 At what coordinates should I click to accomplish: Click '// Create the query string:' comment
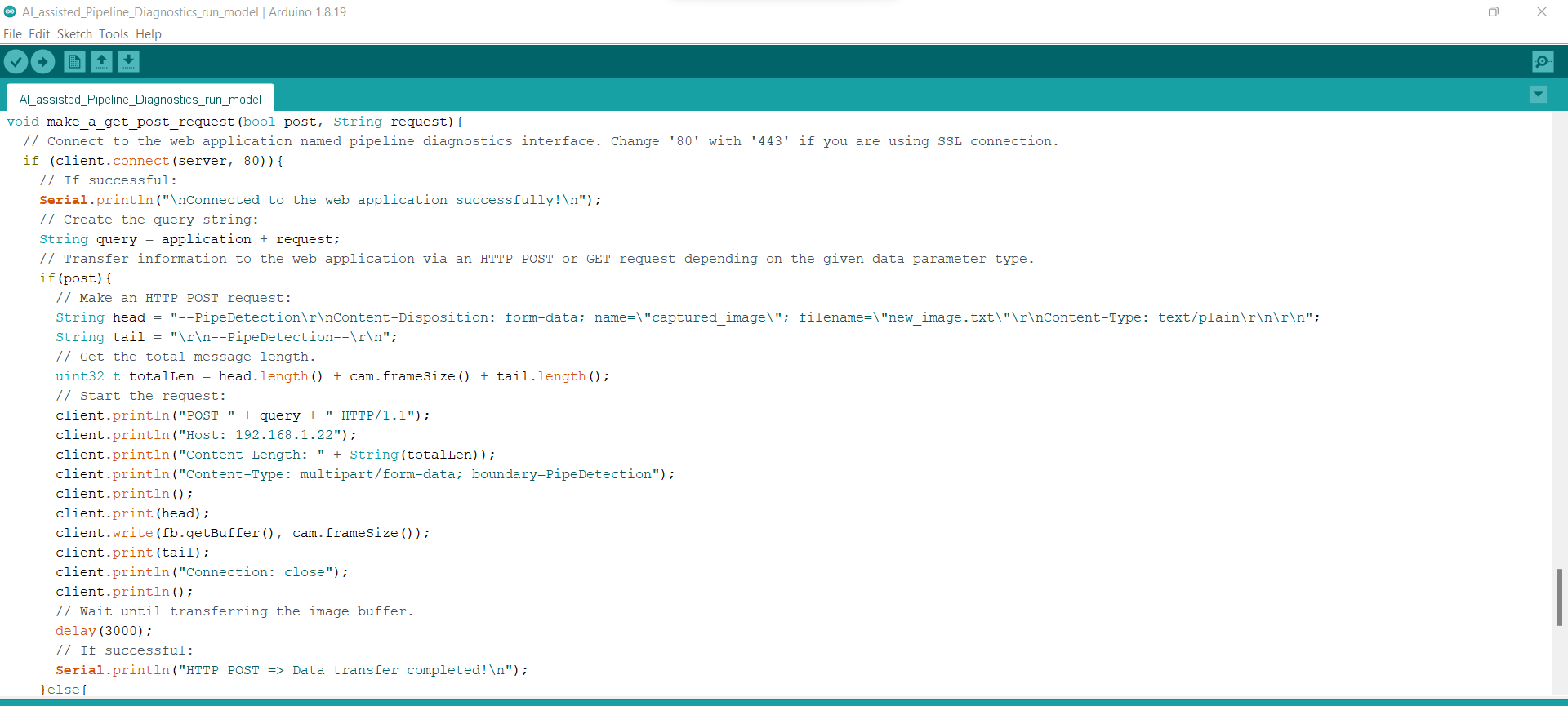149,220
